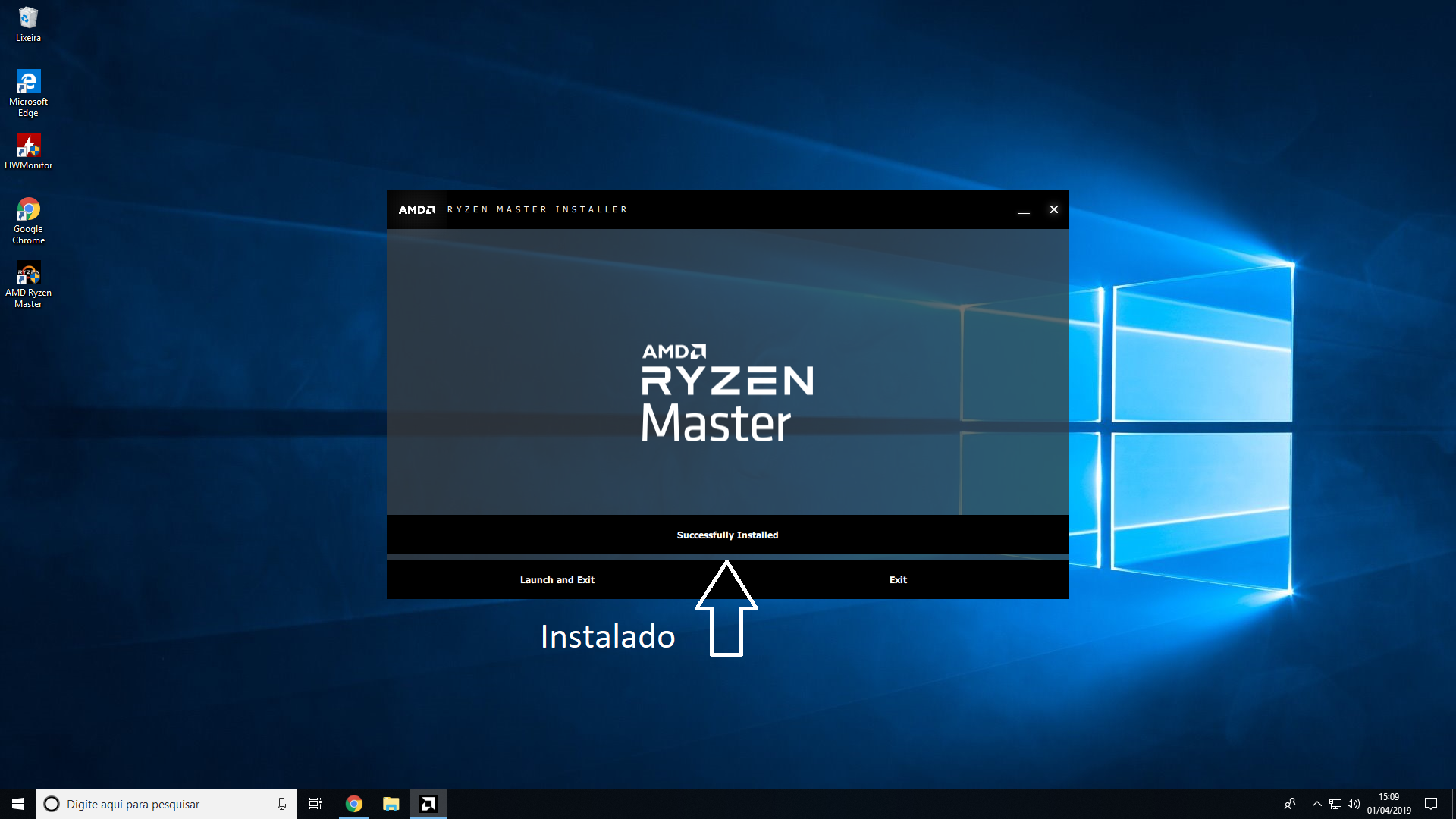Open the Action Center notifications icon

pyautogui.click(x=1431, y=804)
